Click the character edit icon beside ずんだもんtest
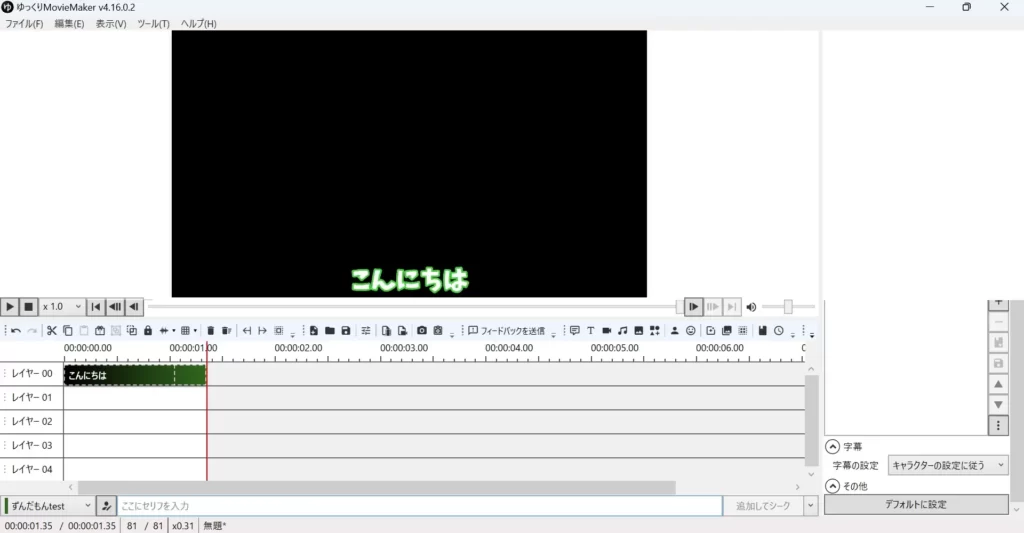The height and width of the screenshot is (533, 1024). pyautogui.click(x=106, y=506)
